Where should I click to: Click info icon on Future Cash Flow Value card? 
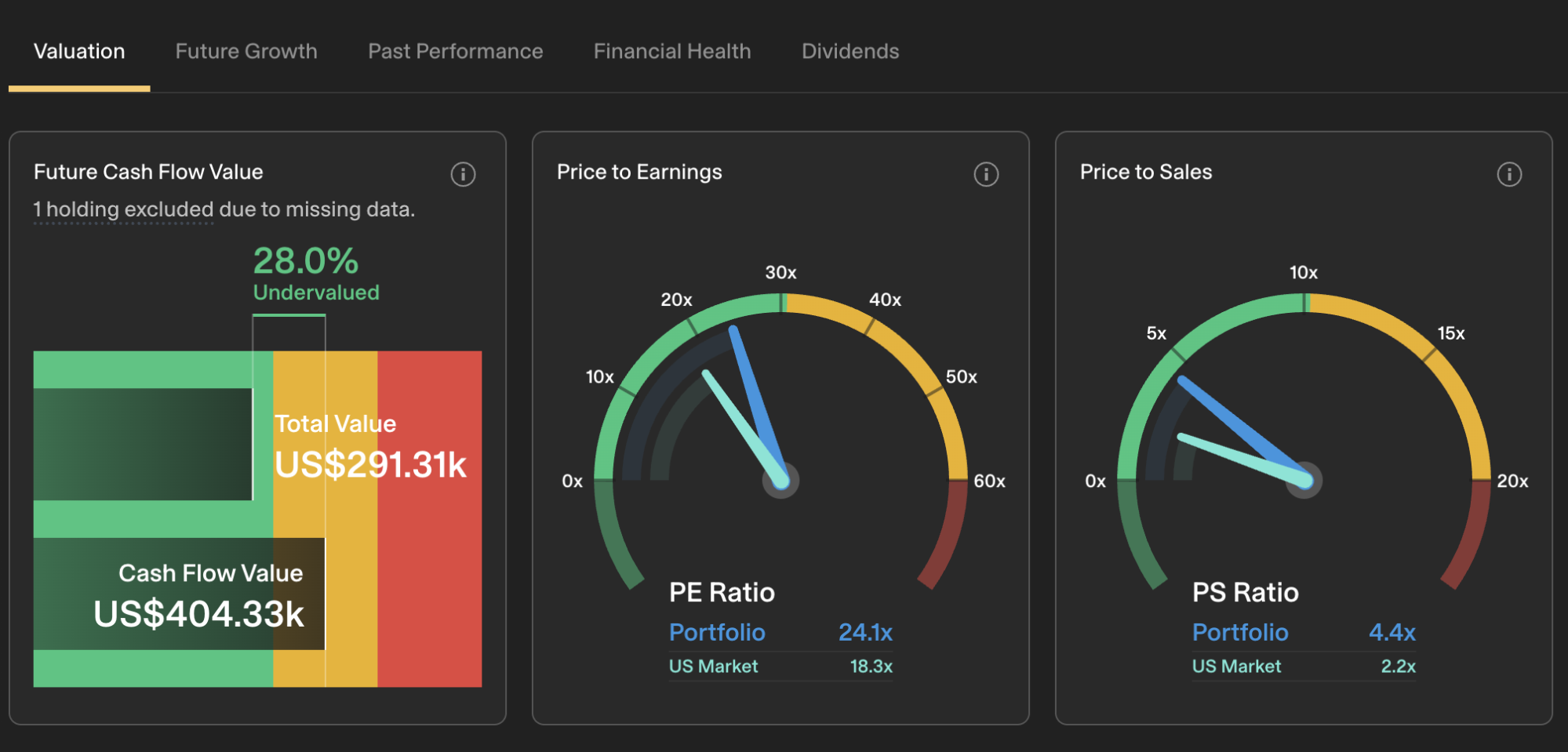[463, 174]
